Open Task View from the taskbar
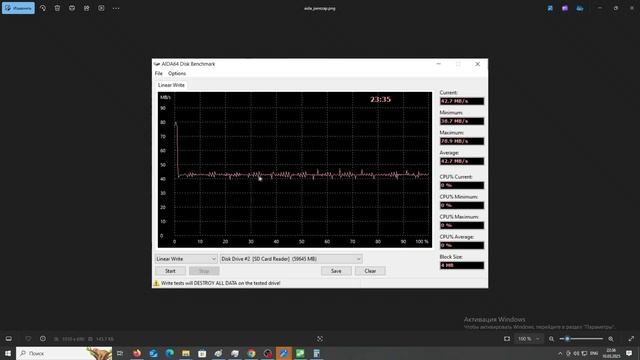Image resolution: width=640 pixels, height=360 pixels. pyautogui.click(x=120, y=353)
